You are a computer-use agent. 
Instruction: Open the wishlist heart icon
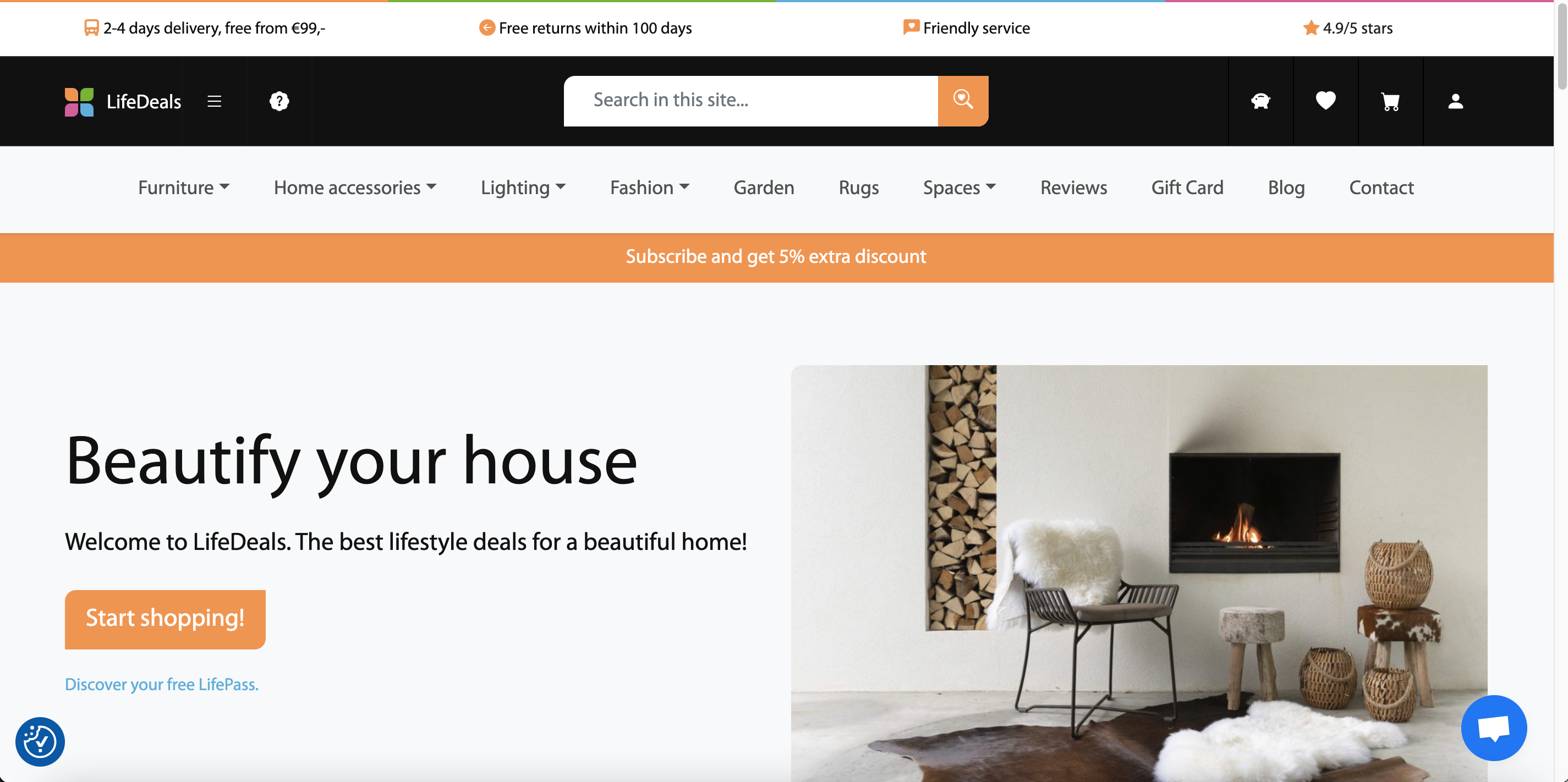click(1325, 101)
